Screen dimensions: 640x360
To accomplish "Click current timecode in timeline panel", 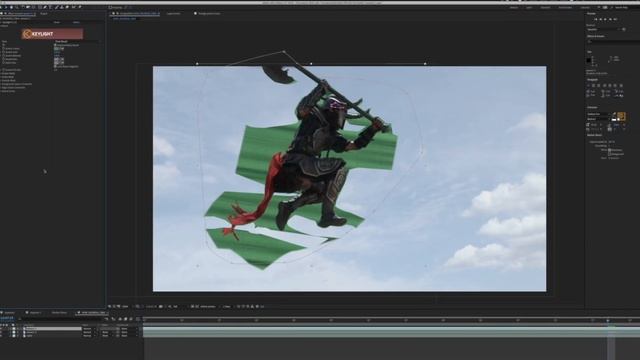I will pyautogui.click(x=7, y=318).
